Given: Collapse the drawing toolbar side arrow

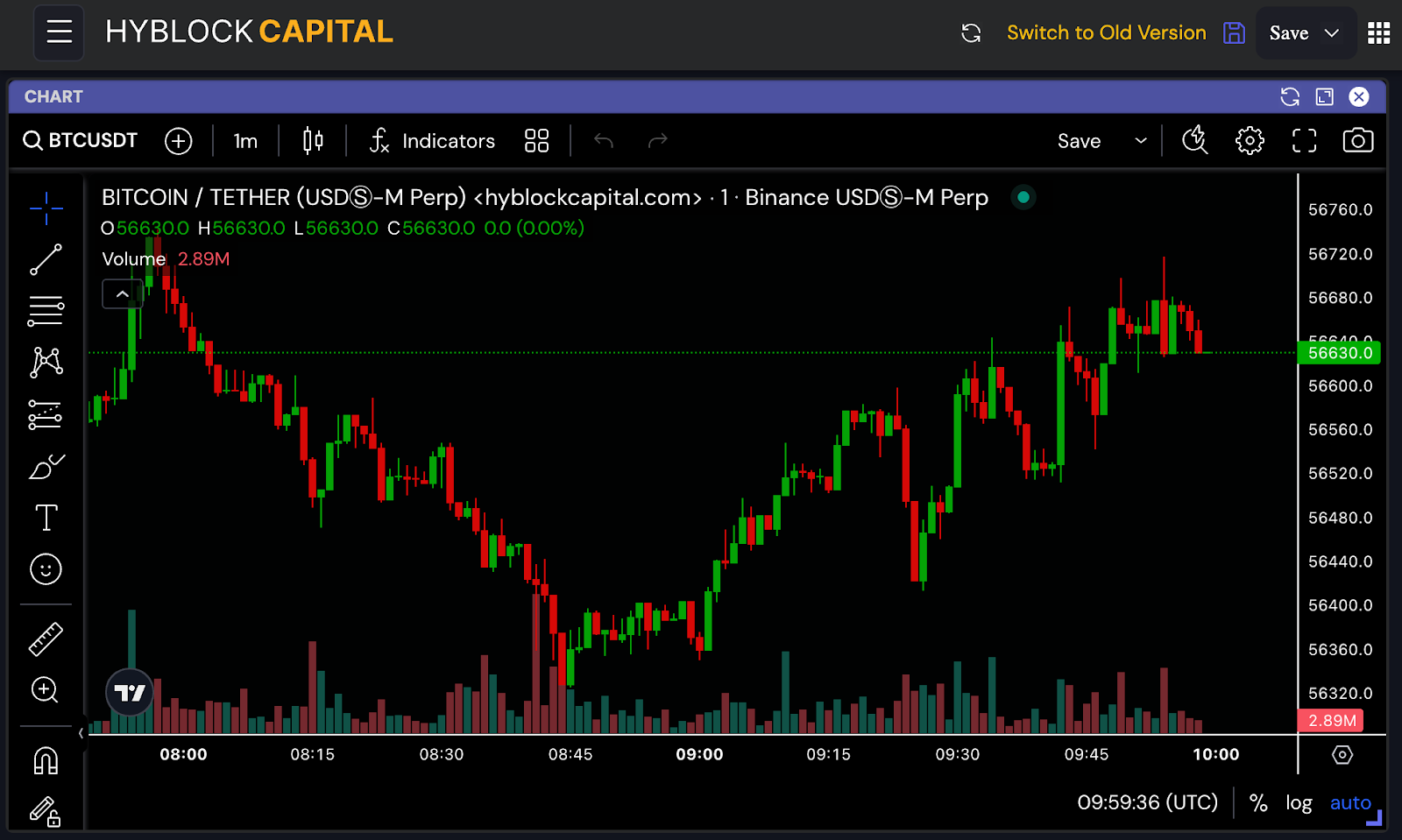Looking at the screenshot, I should click(81, 734).
